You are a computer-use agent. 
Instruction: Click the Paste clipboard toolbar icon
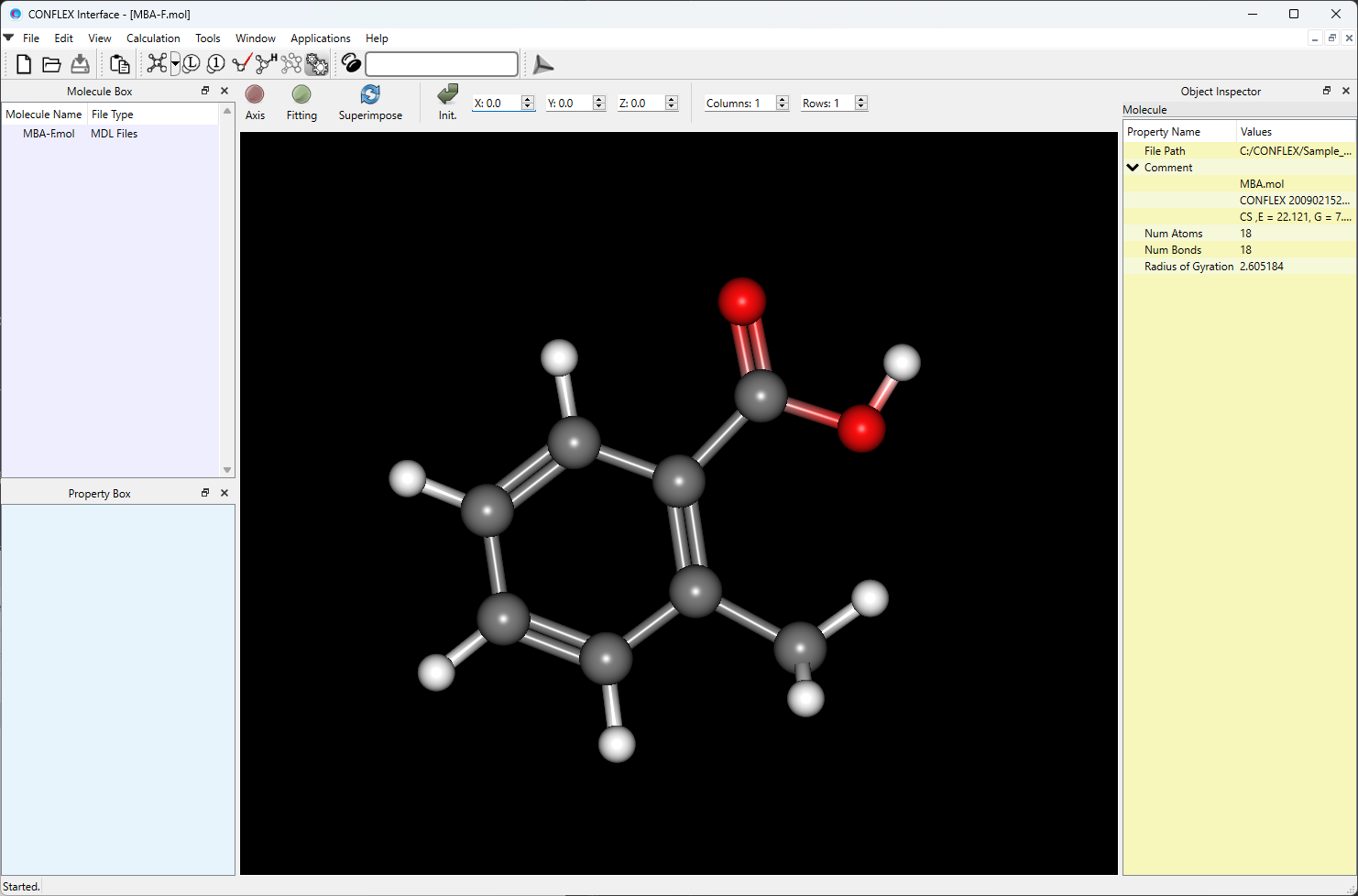(x=119, y=64)
